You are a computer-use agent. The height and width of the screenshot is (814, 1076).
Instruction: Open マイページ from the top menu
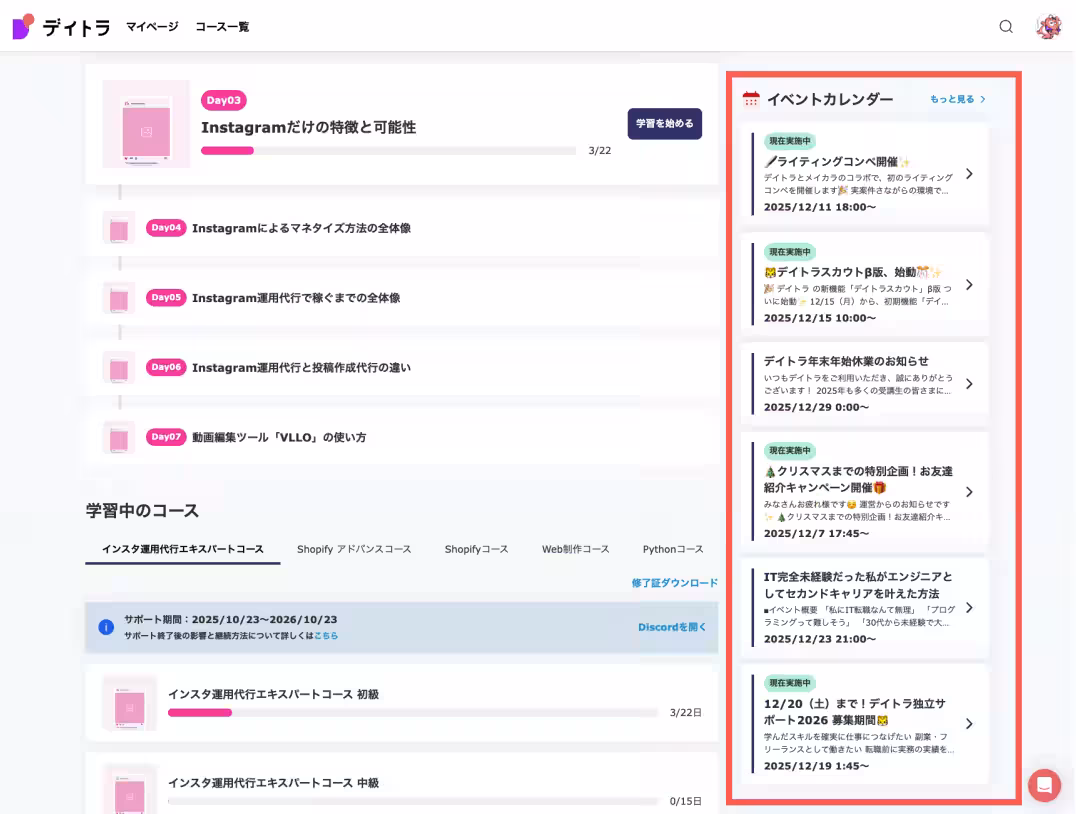151,27
